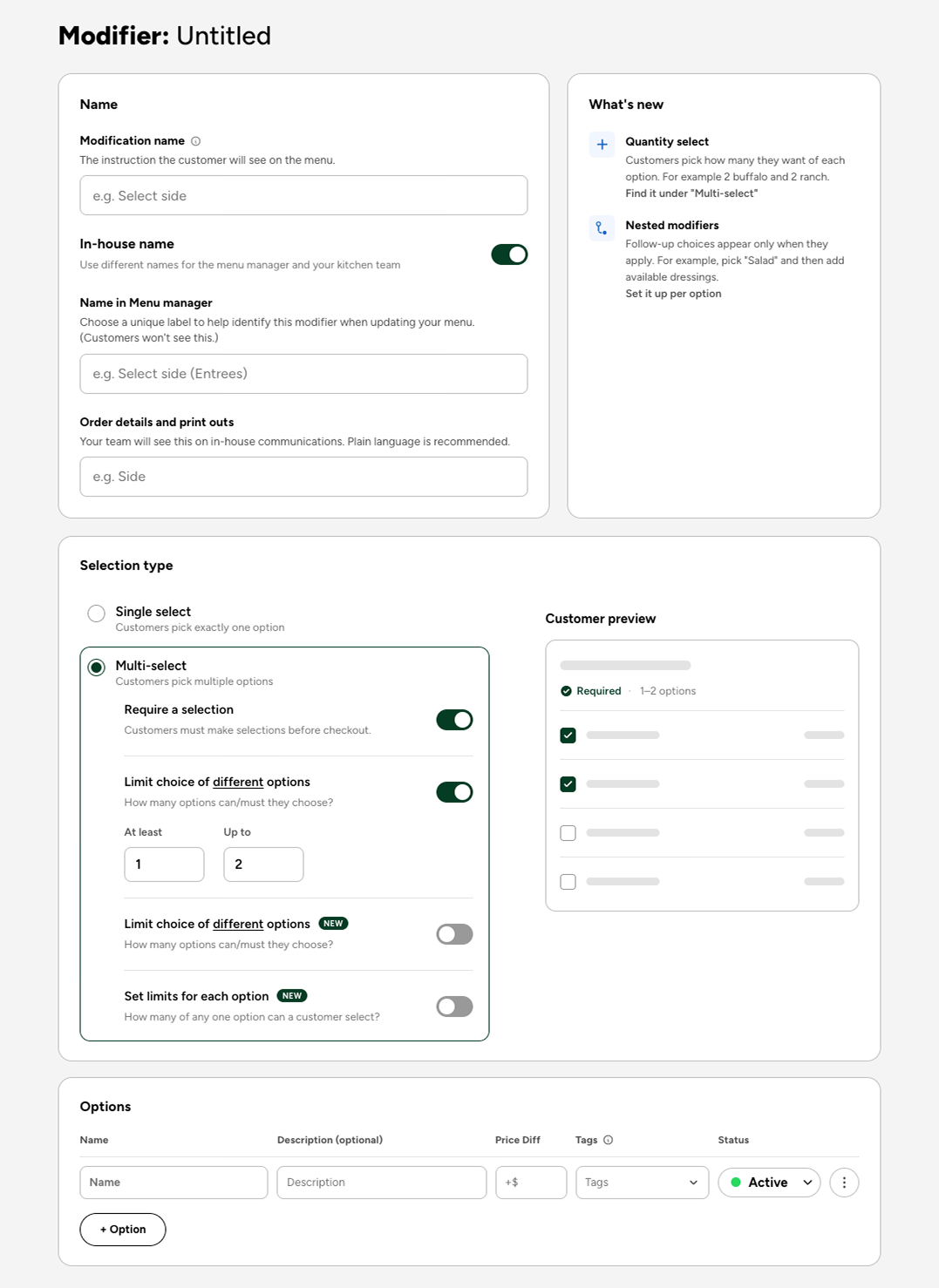Open the Active status dropdown
The height and width of the screenshot is (1288, 939).
point(769,1183)
